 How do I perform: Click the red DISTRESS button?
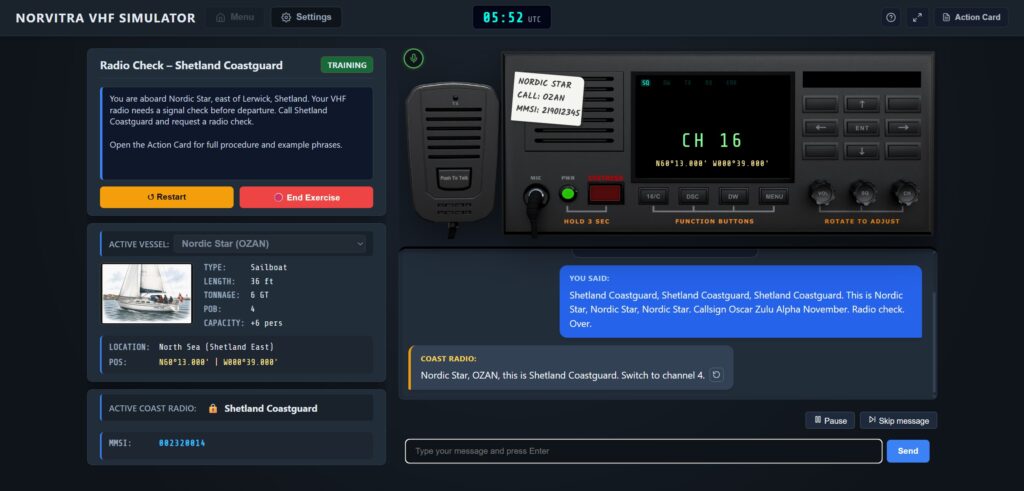point(605,193)
